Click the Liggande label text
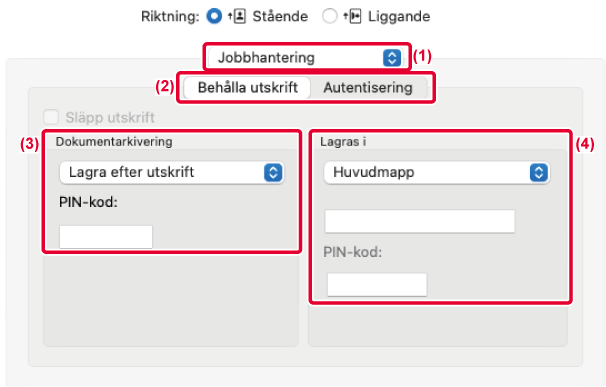Viewport: 606px width, 387px height. pyautogui.click(x=399, y=16)
